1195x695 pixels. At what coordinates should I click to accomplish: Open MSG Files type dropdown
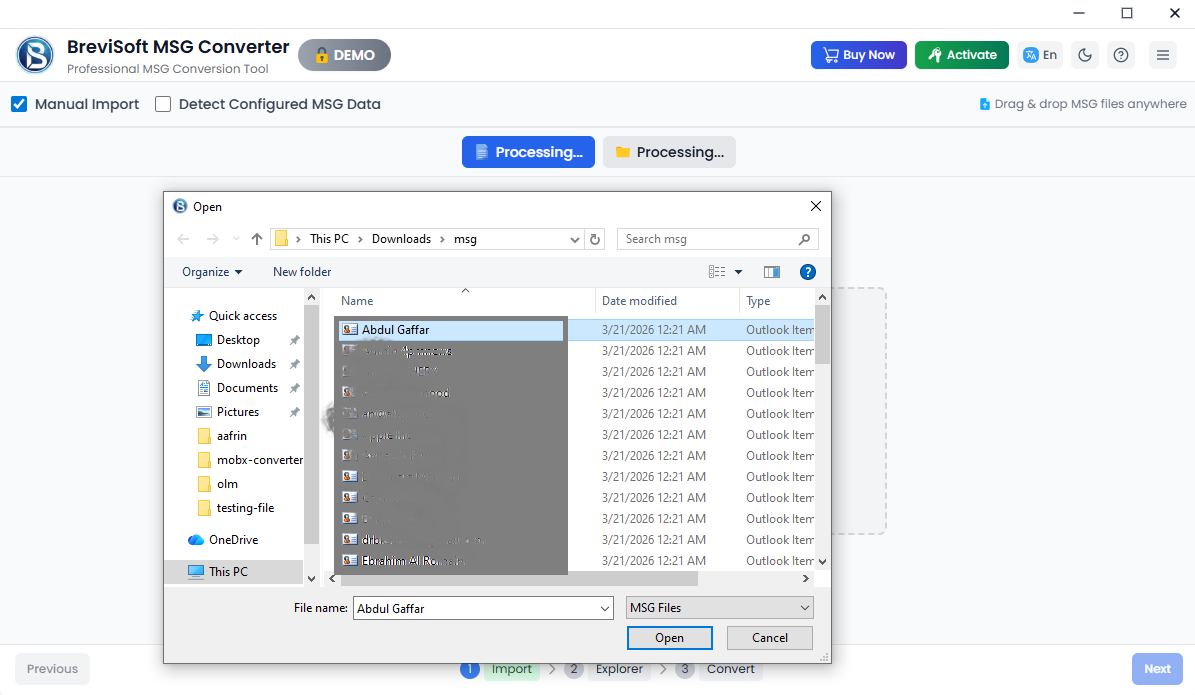(x=719, y=607)
